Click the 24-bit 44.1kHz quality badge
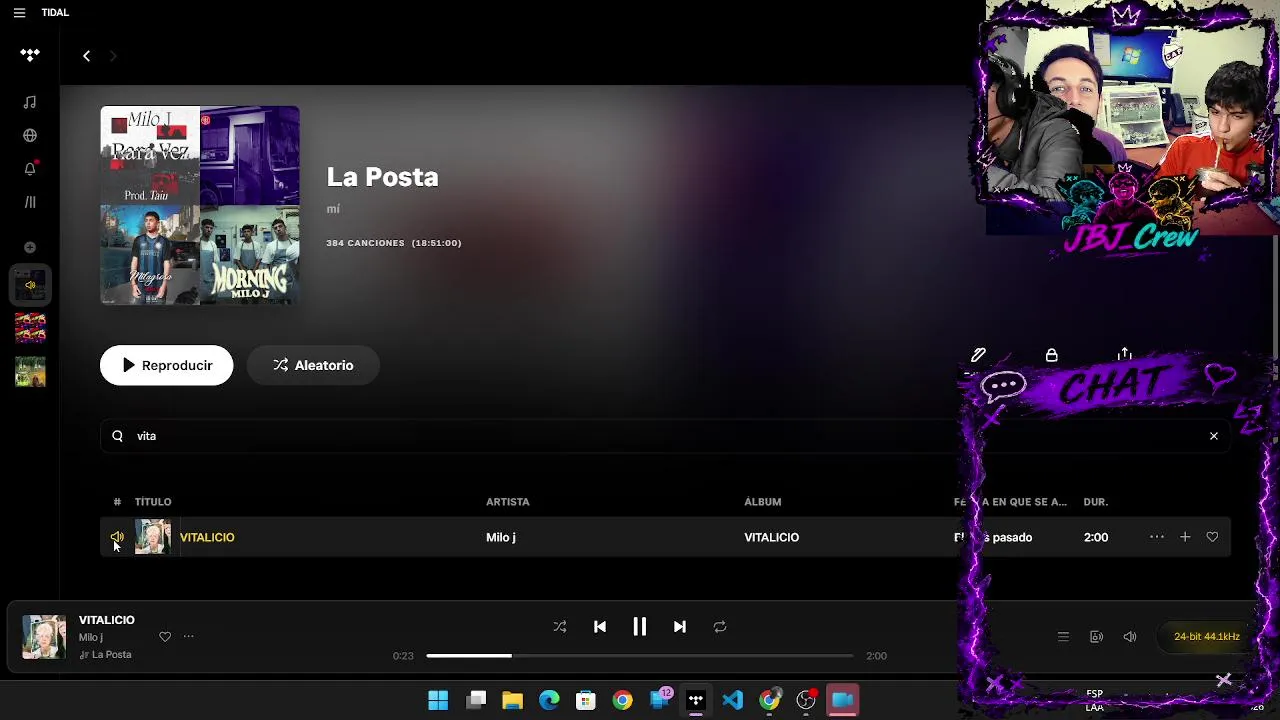 click(1206, 637)
